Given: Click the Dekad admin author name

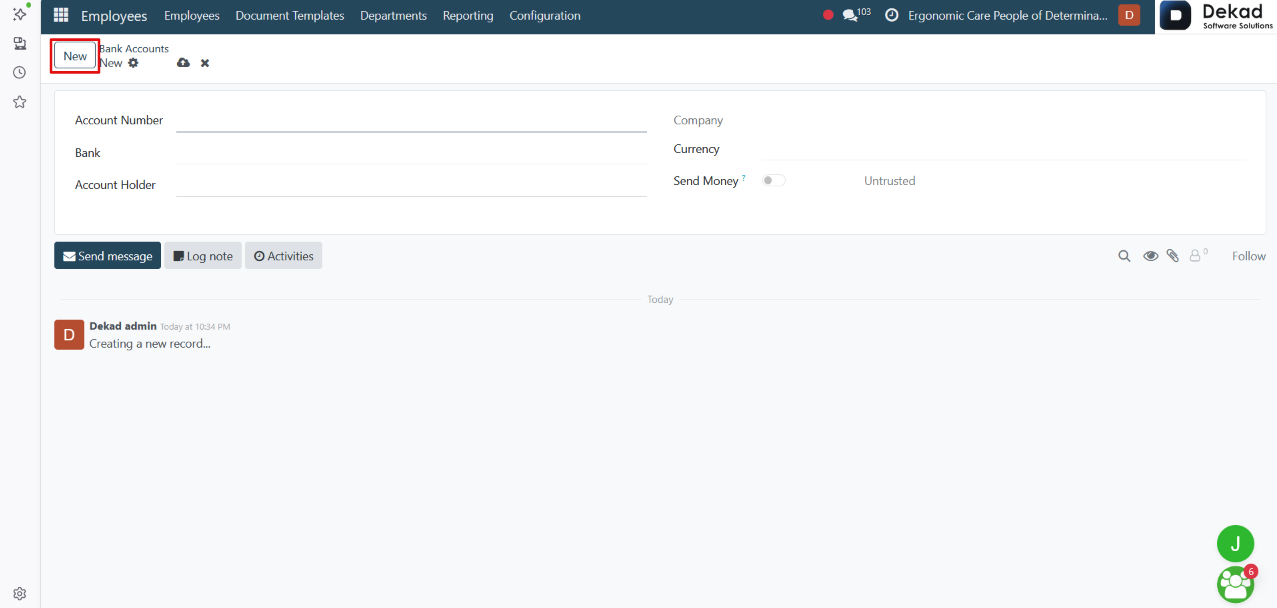Looking at the screenshot, I should [x=123, y=326].
